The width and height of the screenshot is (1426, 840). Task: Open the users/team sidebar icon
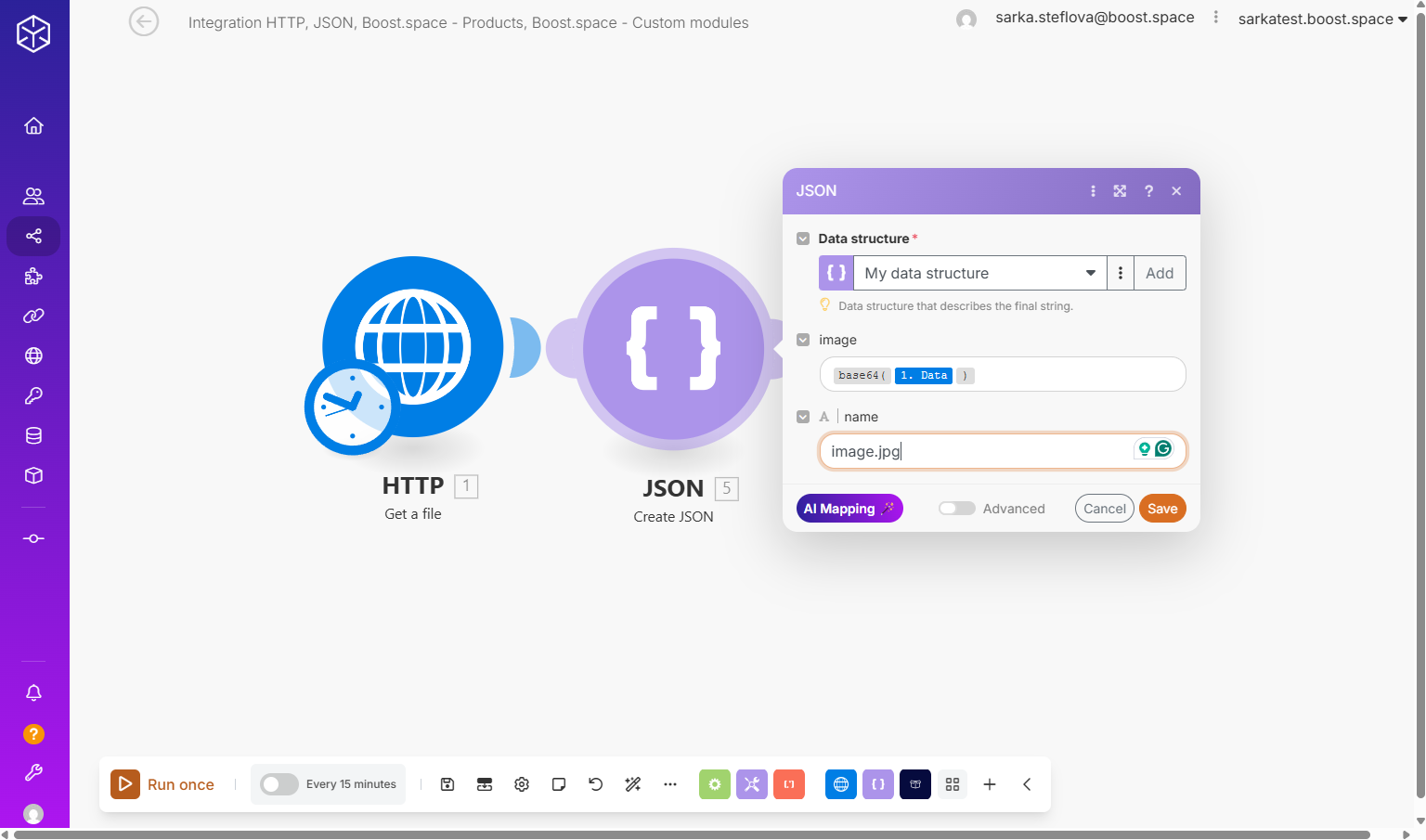[x=33, y=196]
